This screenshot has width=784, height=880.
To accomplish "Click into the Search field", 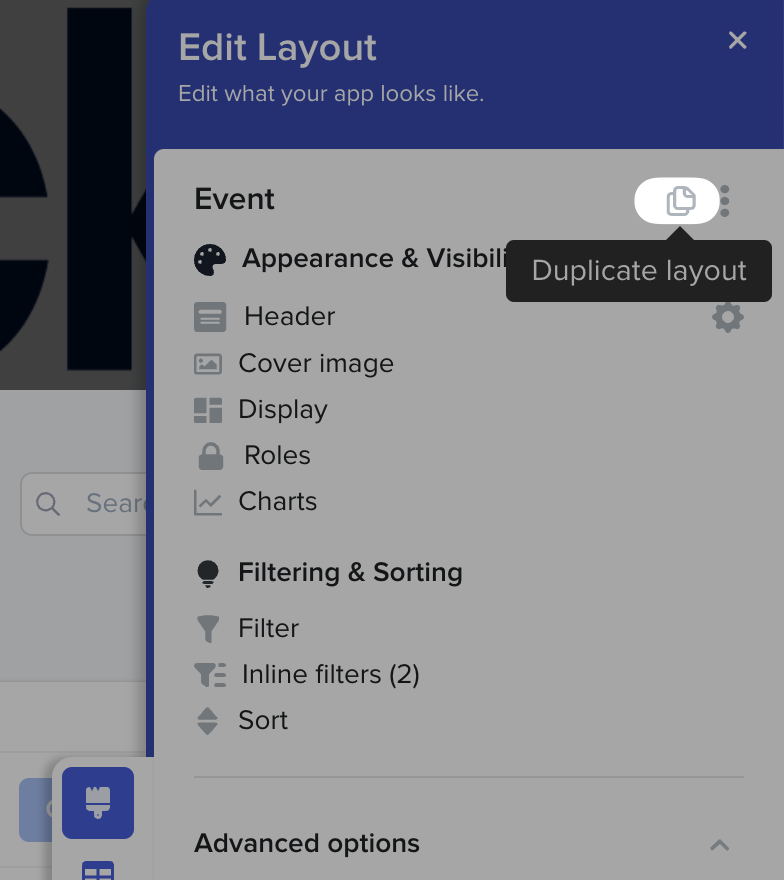I will click(x=100, y=503).
